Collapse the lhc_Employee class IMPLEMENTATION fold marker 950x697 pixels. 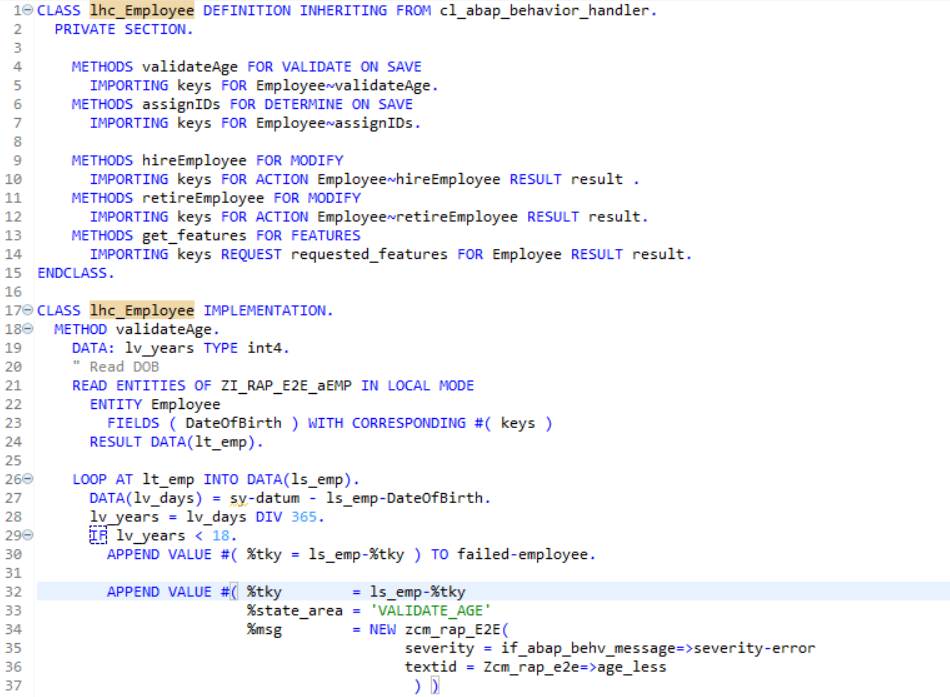click(29, 311)
